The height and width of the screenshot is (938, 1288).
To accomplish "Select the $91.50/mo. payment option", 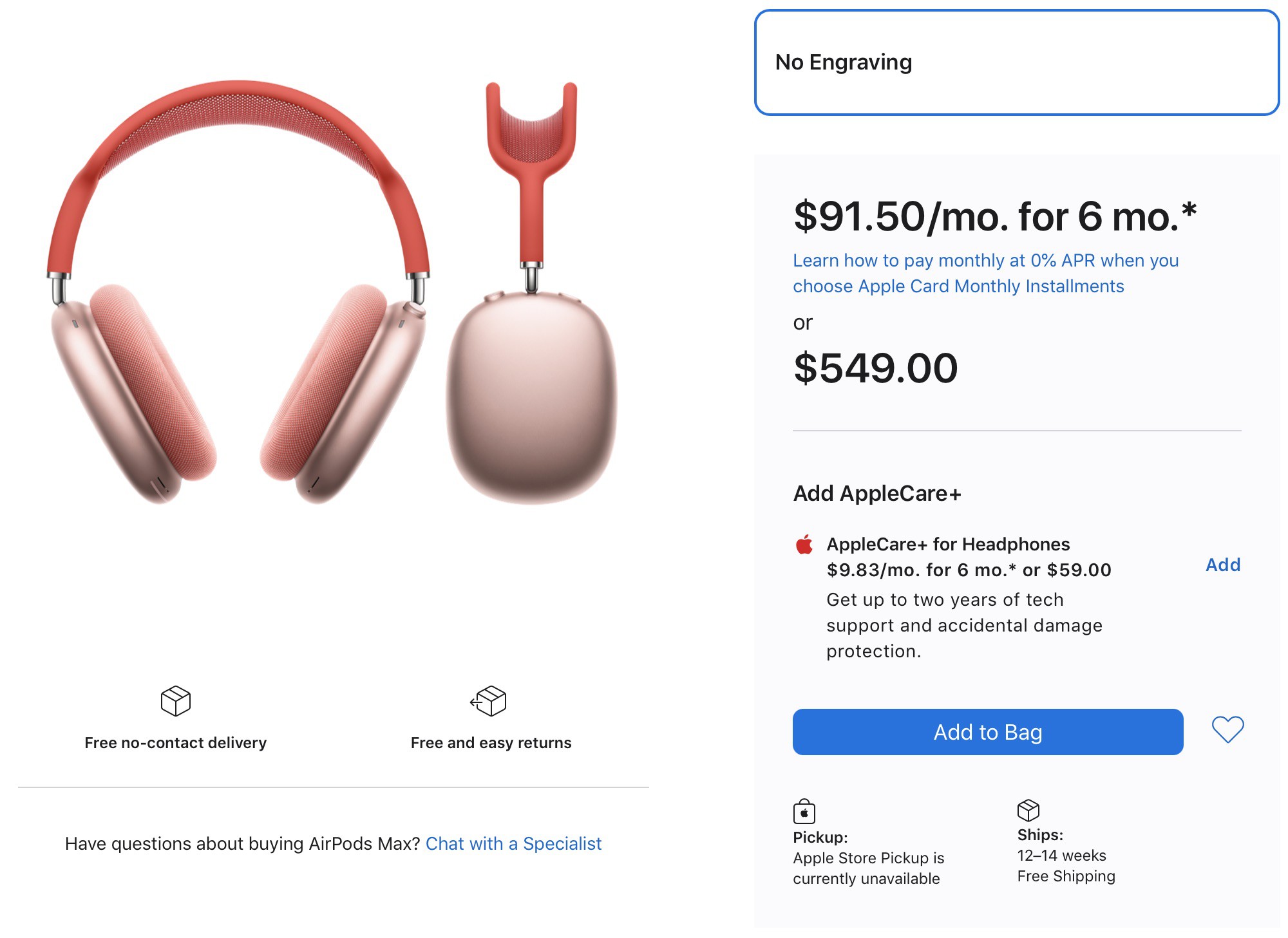I will 994,217.
